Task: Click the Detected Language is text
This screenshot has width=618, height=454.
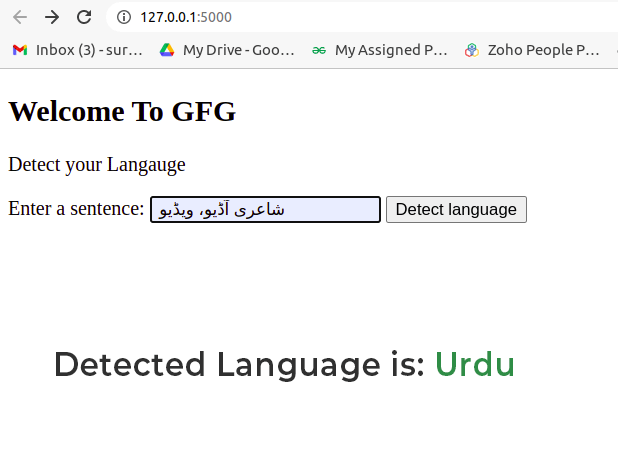Action: (x=239, y=365)
